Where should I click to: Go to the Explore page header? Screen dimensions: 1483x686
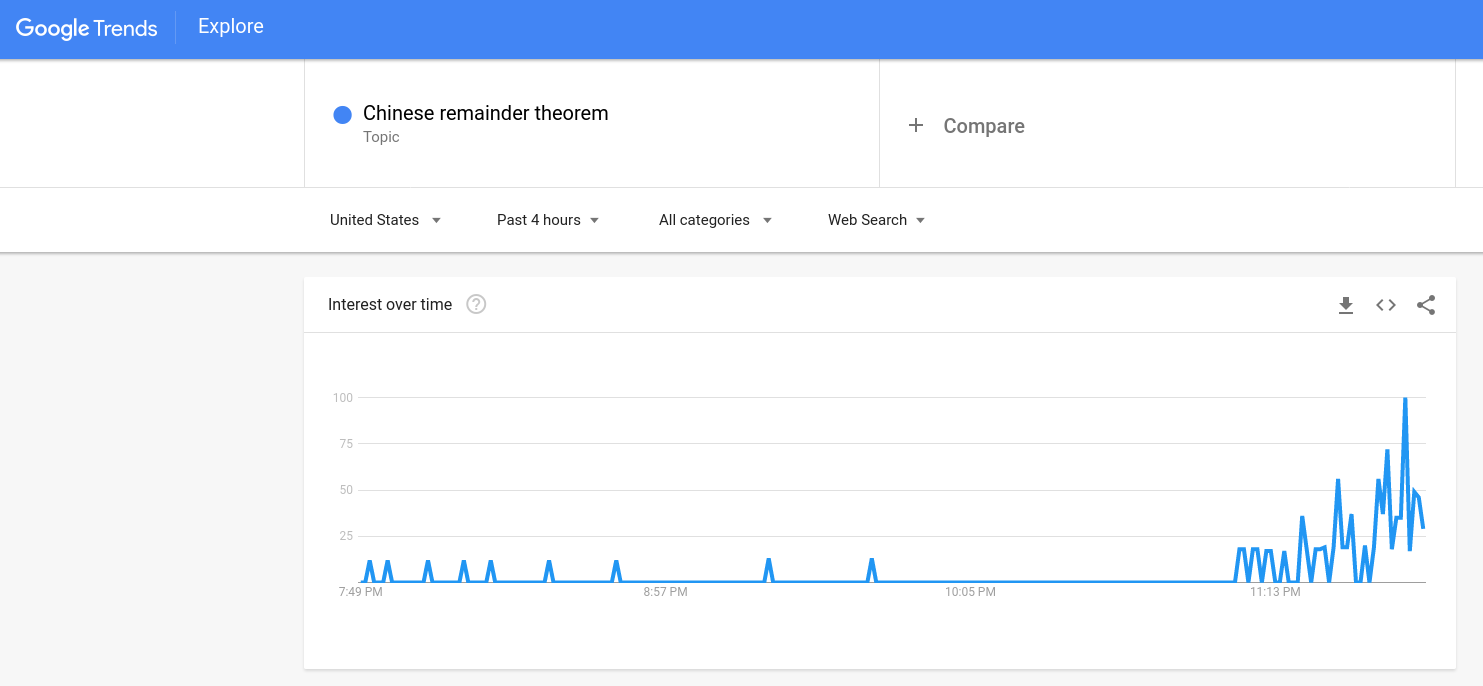point(231,27)
